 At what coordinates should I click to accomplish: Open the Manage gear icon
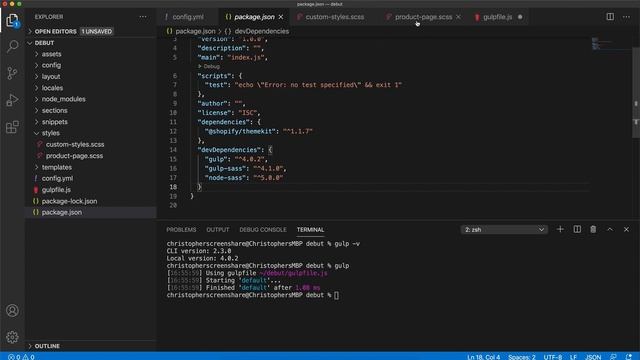(12, 337)
